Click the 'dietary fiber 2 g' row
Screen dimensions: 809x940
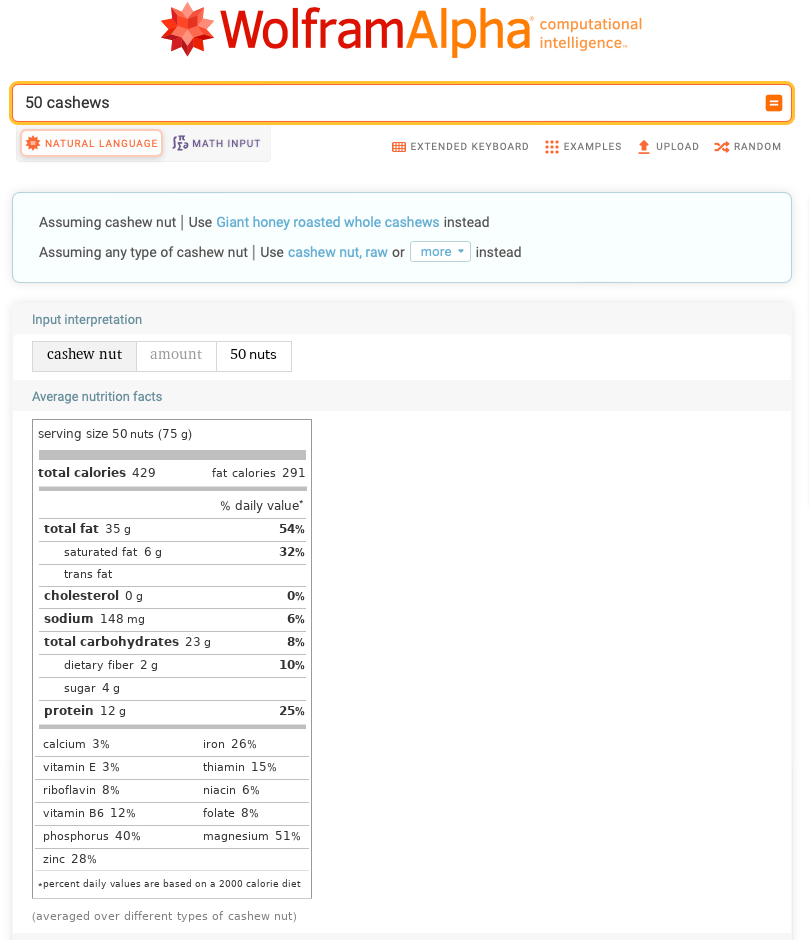(x=172, y=665)
